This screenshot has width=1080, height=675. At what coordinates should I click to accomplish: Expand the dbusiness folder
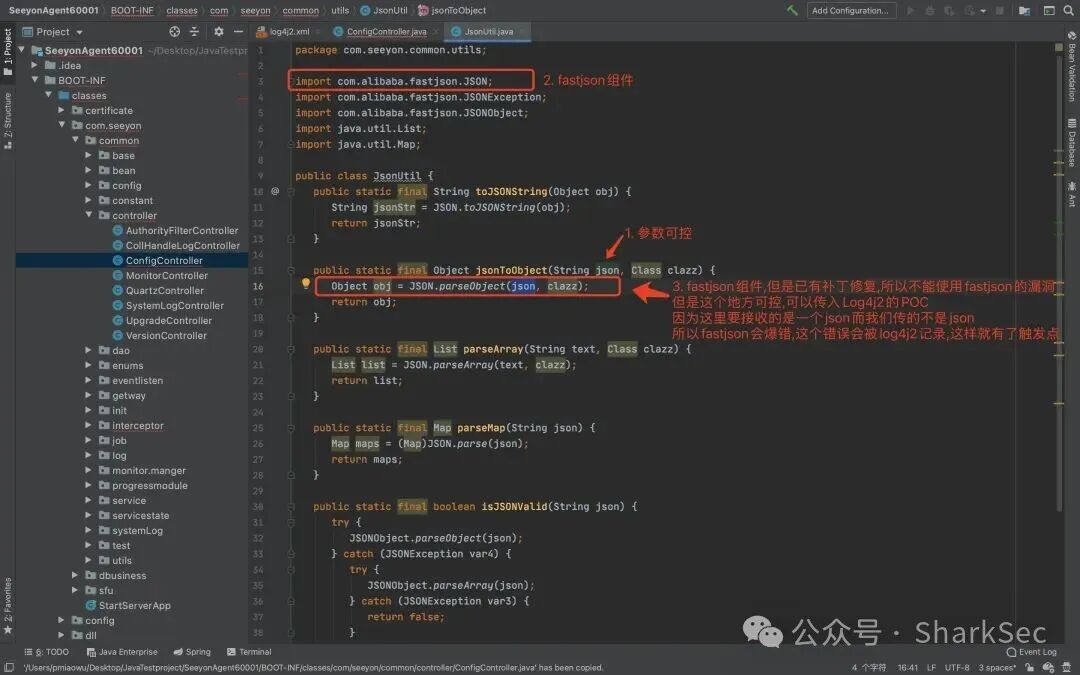(75, 575)
